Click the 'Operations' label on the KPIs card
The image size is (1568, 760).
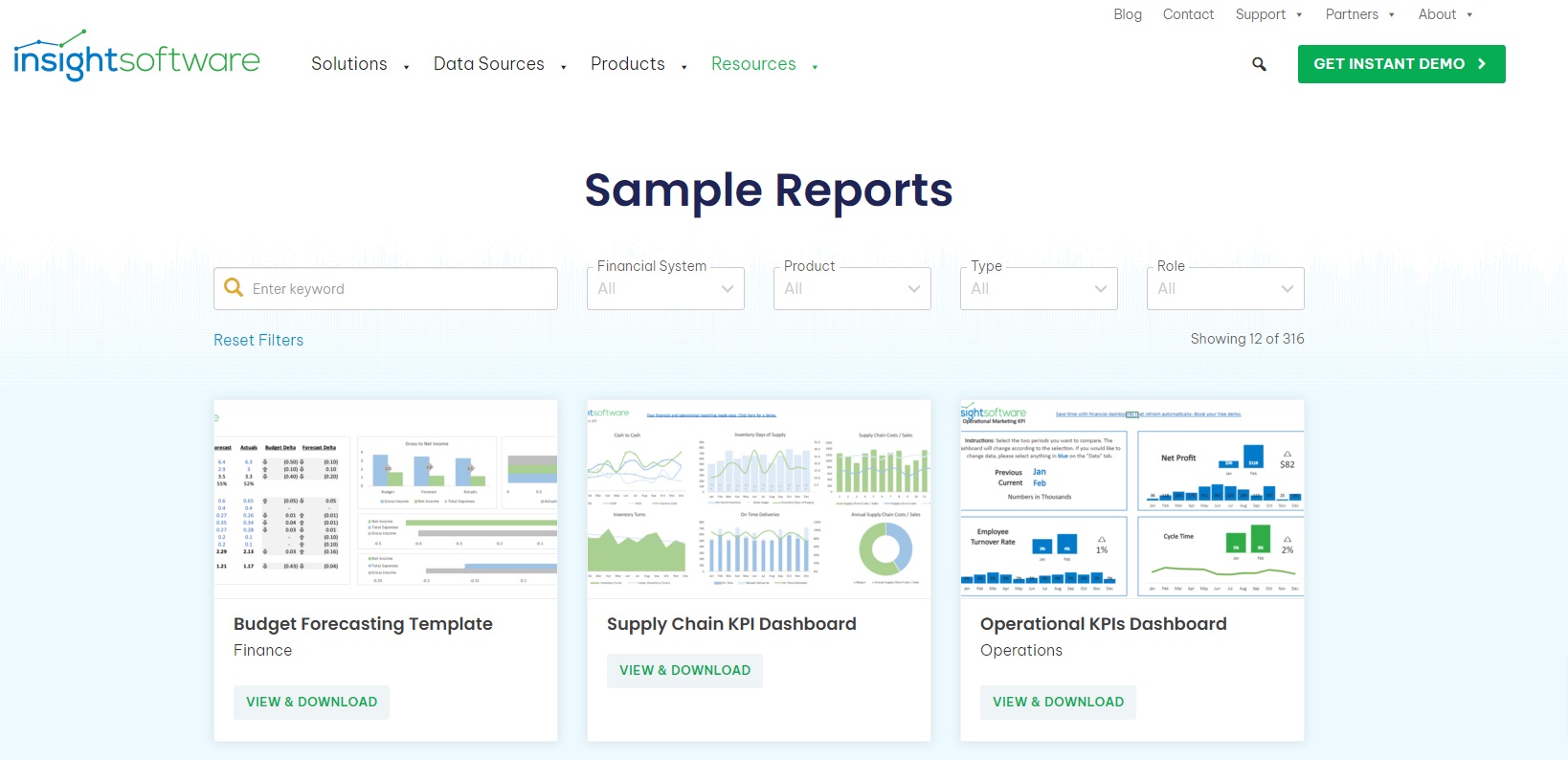(x=1021, y=650)
